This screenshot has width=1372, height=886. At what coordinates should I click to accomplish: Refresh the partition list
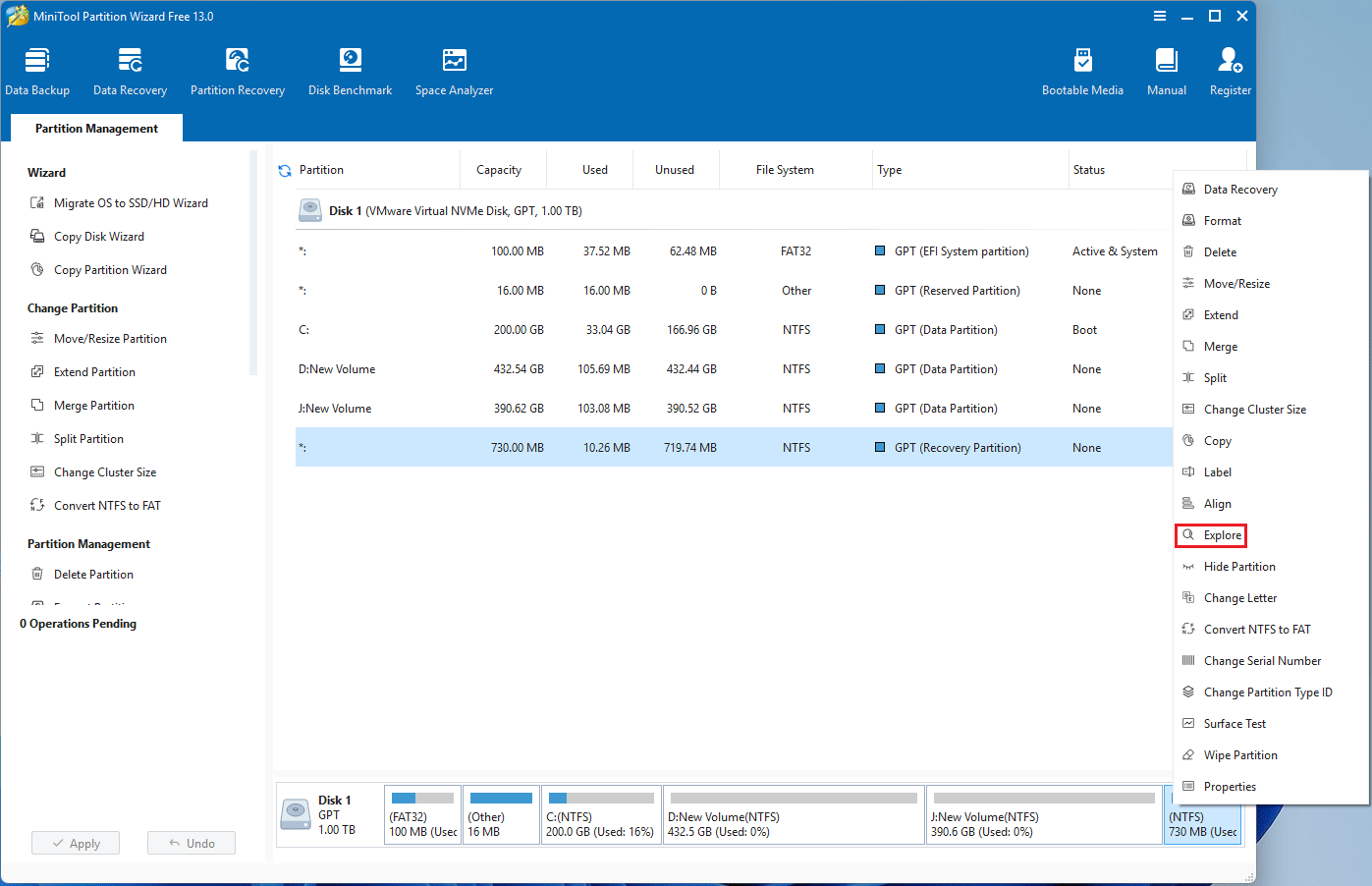[284, 169]
